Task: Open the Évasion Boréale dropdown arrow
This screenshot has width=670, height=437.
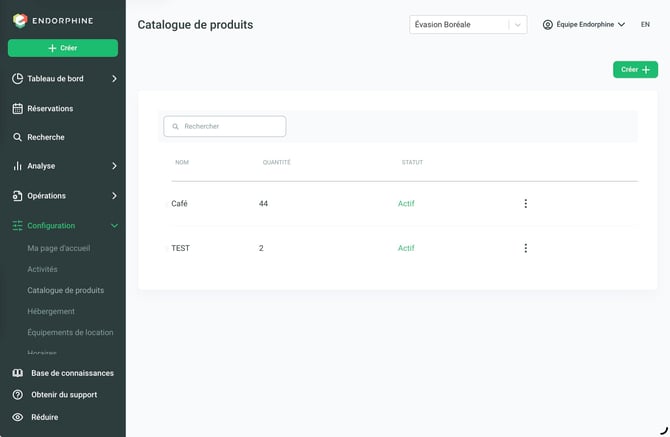Action: coord(517,25)
